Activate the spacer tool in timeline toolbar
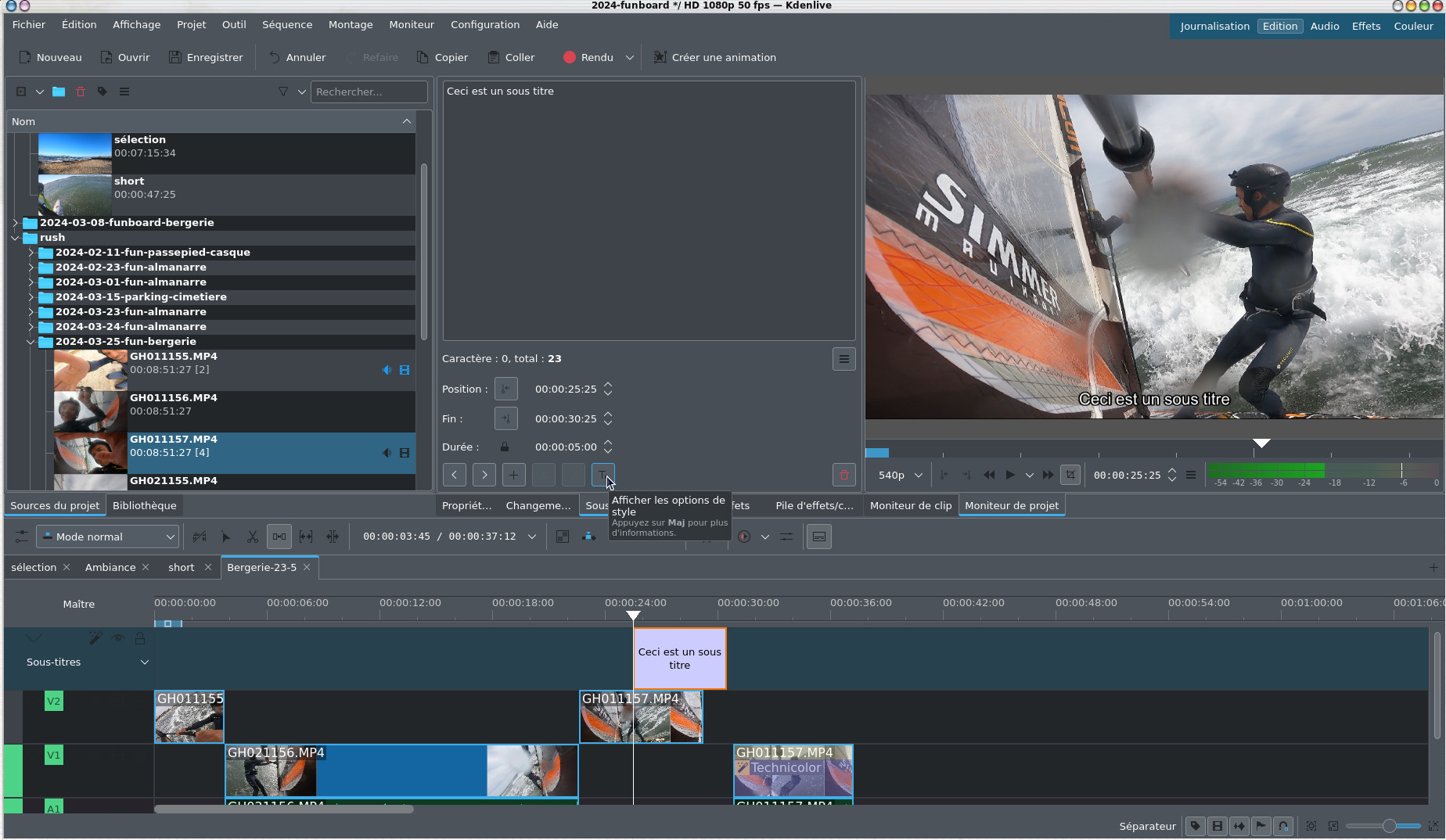This screenshot has width=1446, height=840. 279,537
